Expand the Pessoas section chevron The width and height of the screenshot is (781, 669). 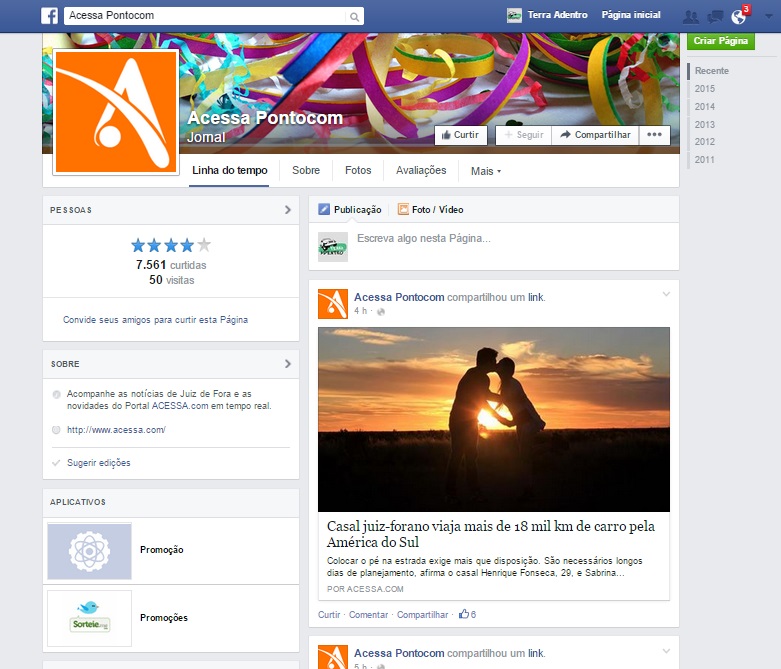[x=287, y=210]
